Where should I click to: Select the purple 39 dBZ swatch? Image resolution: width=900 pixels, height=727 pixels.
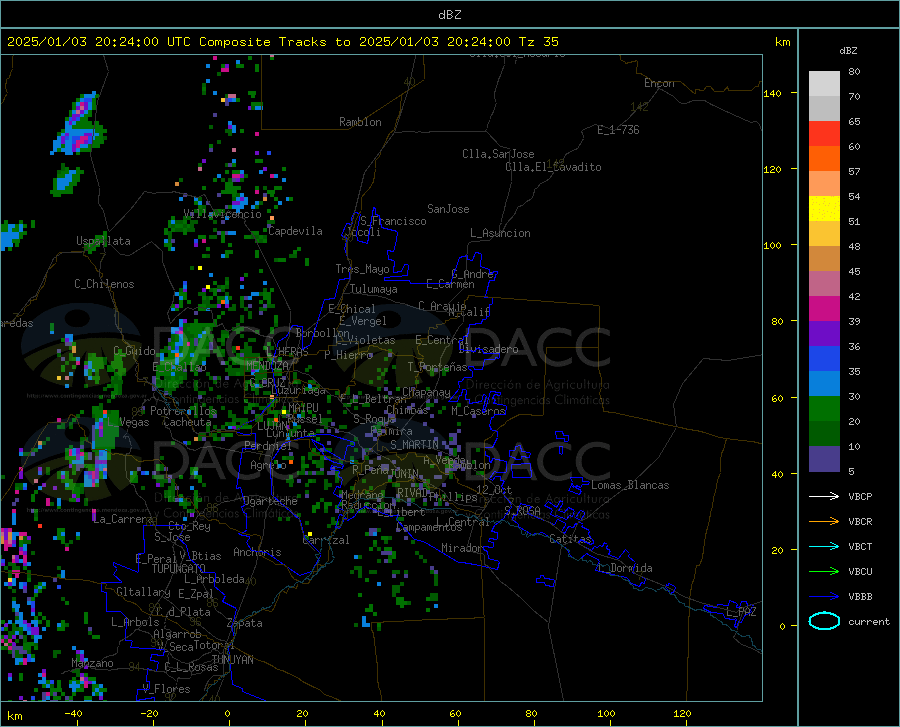tap(824, 334)
